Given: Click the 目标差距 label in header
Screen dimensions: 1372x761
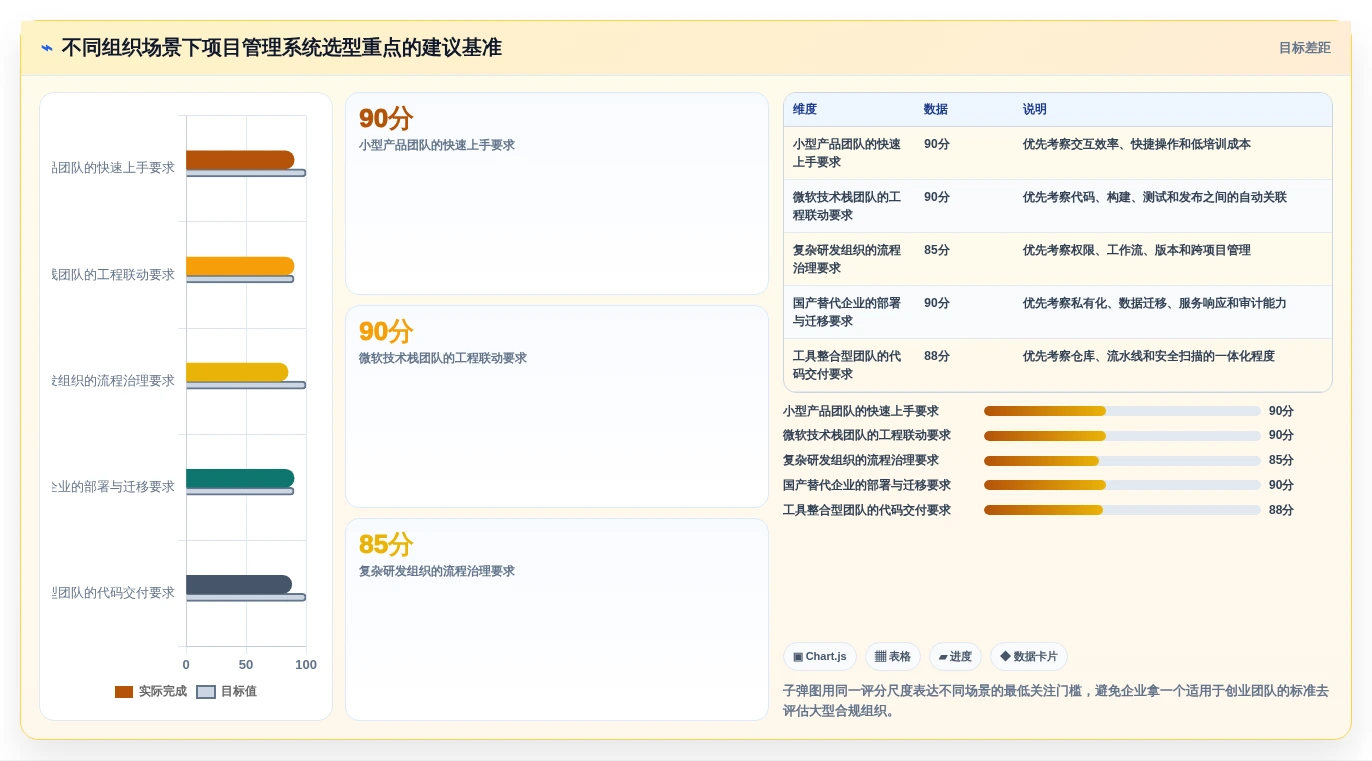Looking at the screenshot, I should tap(1304, 48).
